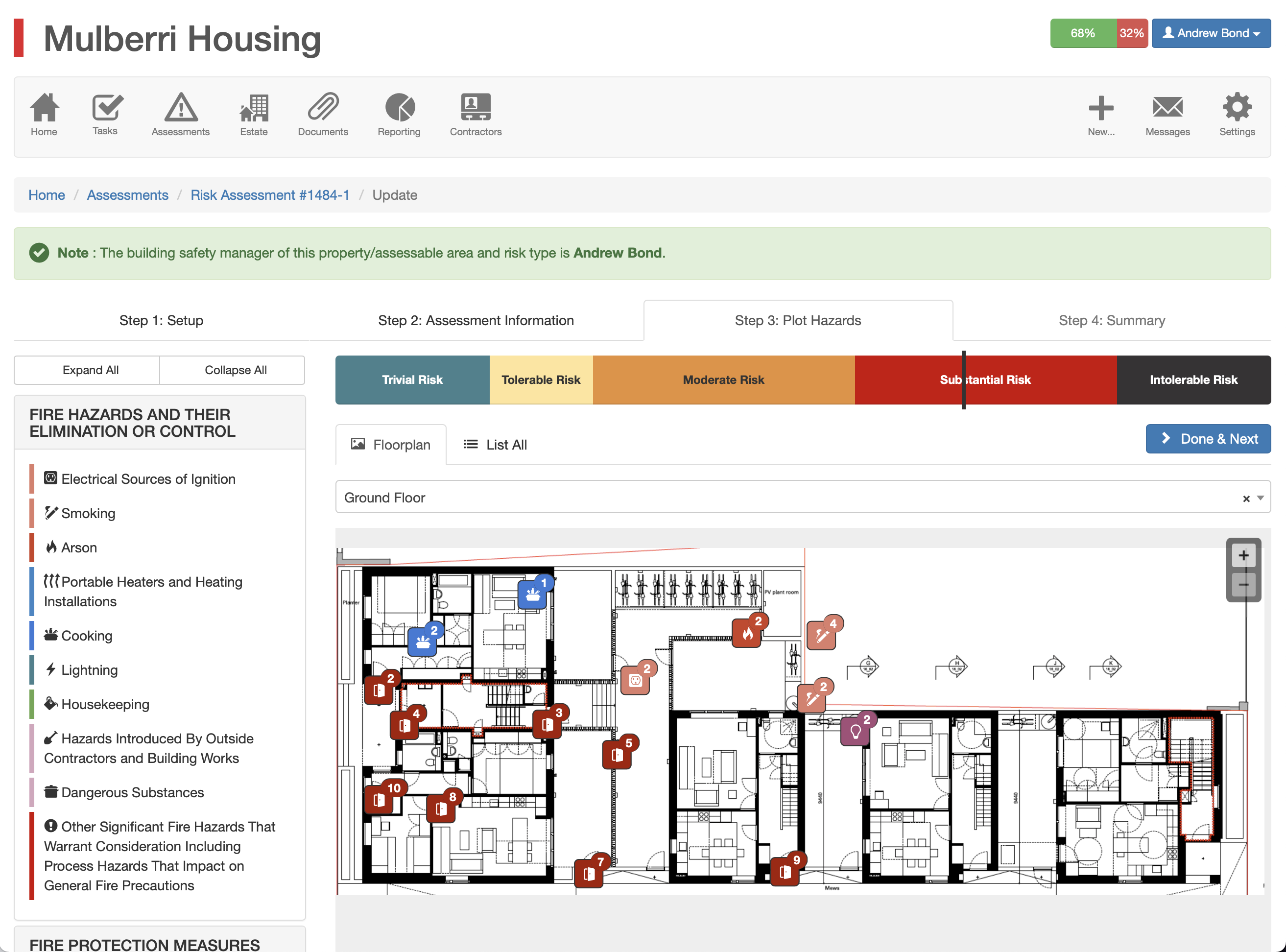
Task: Switch to Step 4: Summary tab
Action: [1112, 320]
